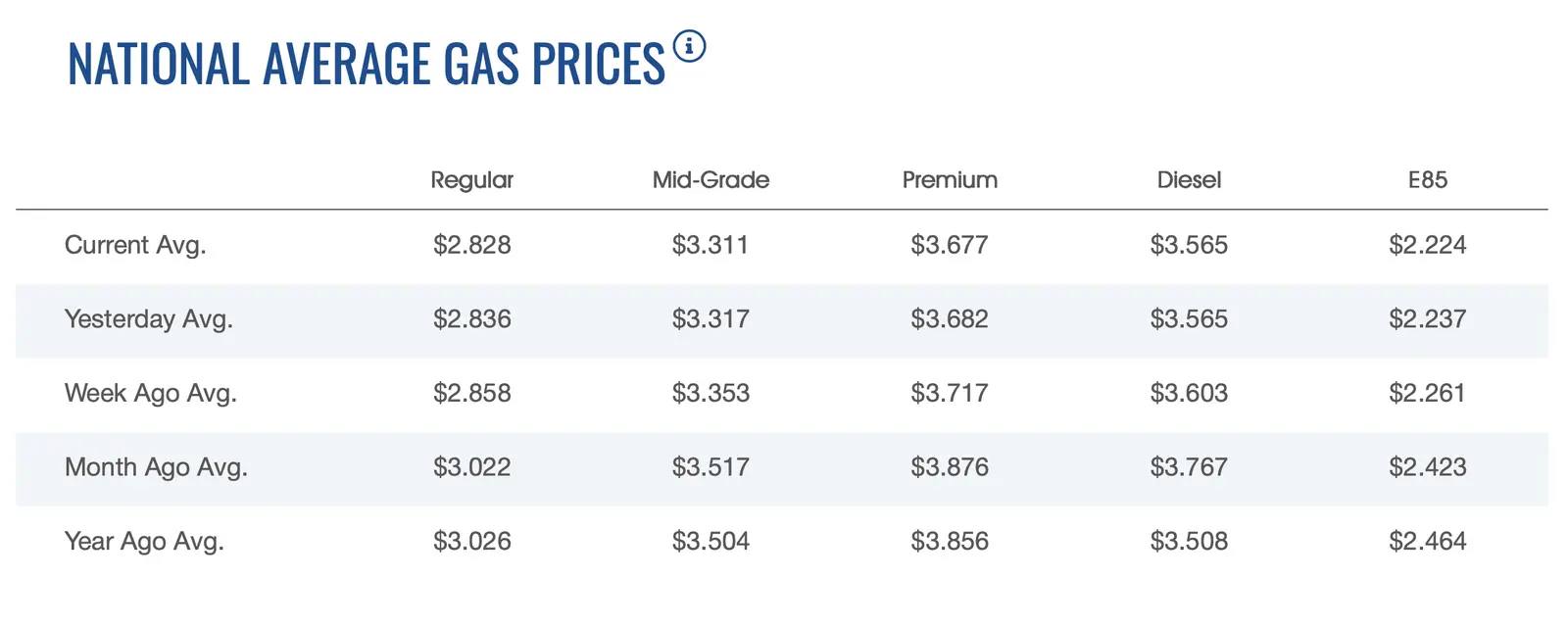Select the Premium column header
This screenshot has width=1568, height=627.
[x=950, y=180]
